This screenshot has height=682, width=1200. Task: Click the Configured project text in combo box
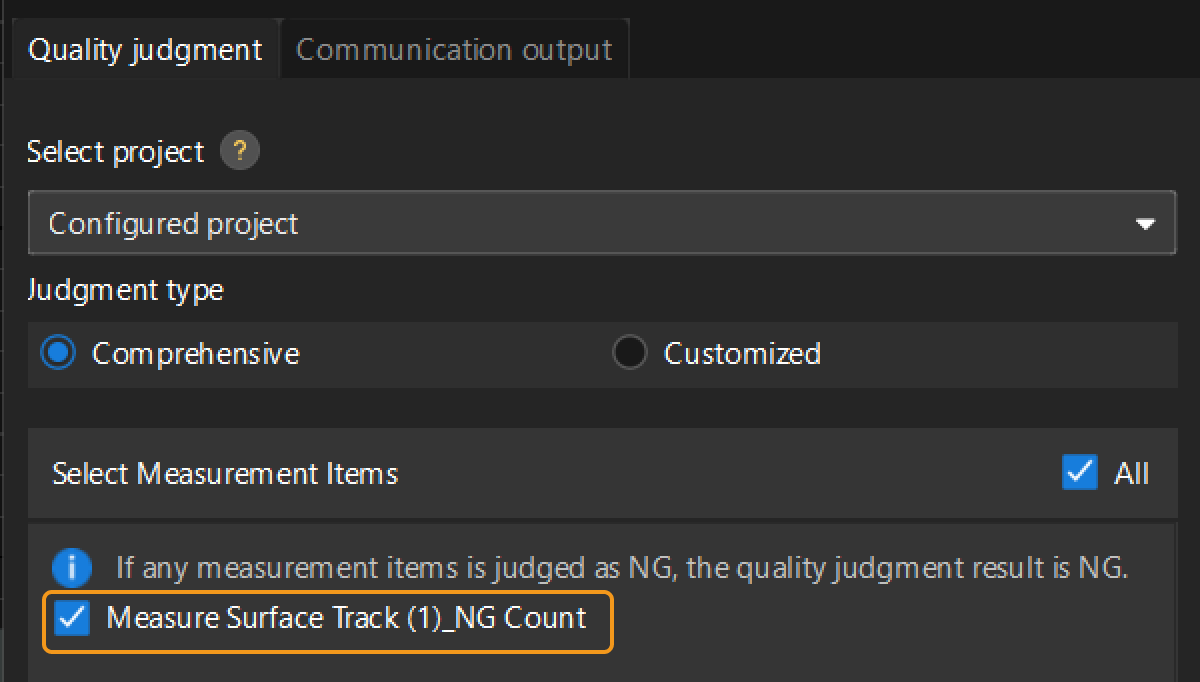(x=173, y=224)
